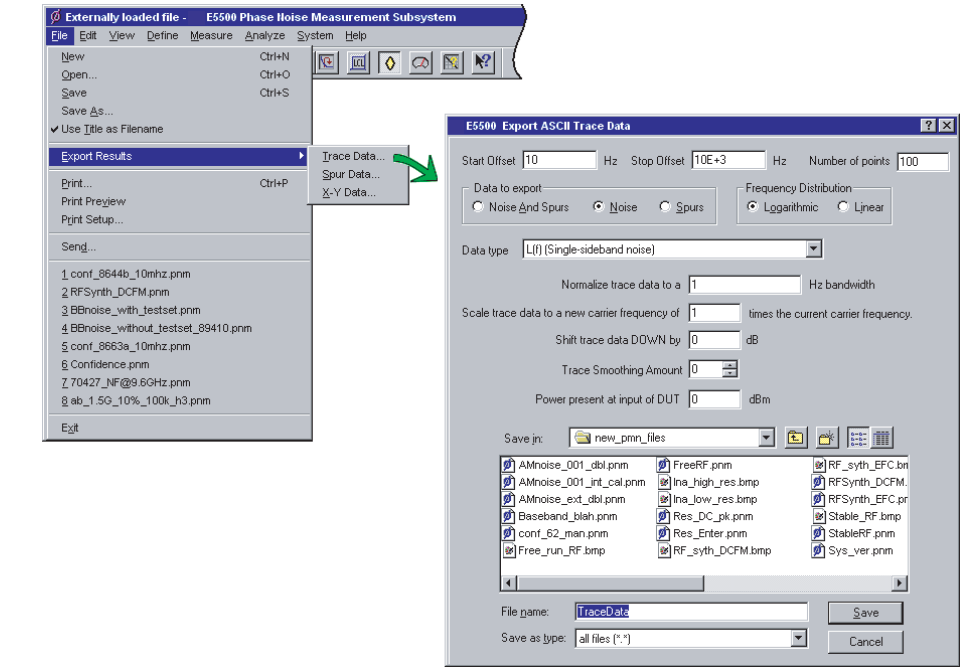Click the Start Offset field
Screen dimensions: 964x672
click(559, 160)
